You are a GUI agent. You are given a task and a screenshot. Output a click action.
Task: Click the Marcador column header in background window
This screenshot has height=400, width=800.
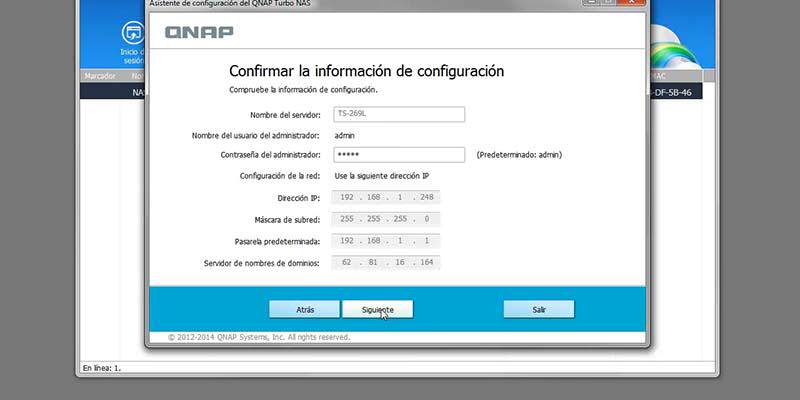click(99, 76)
